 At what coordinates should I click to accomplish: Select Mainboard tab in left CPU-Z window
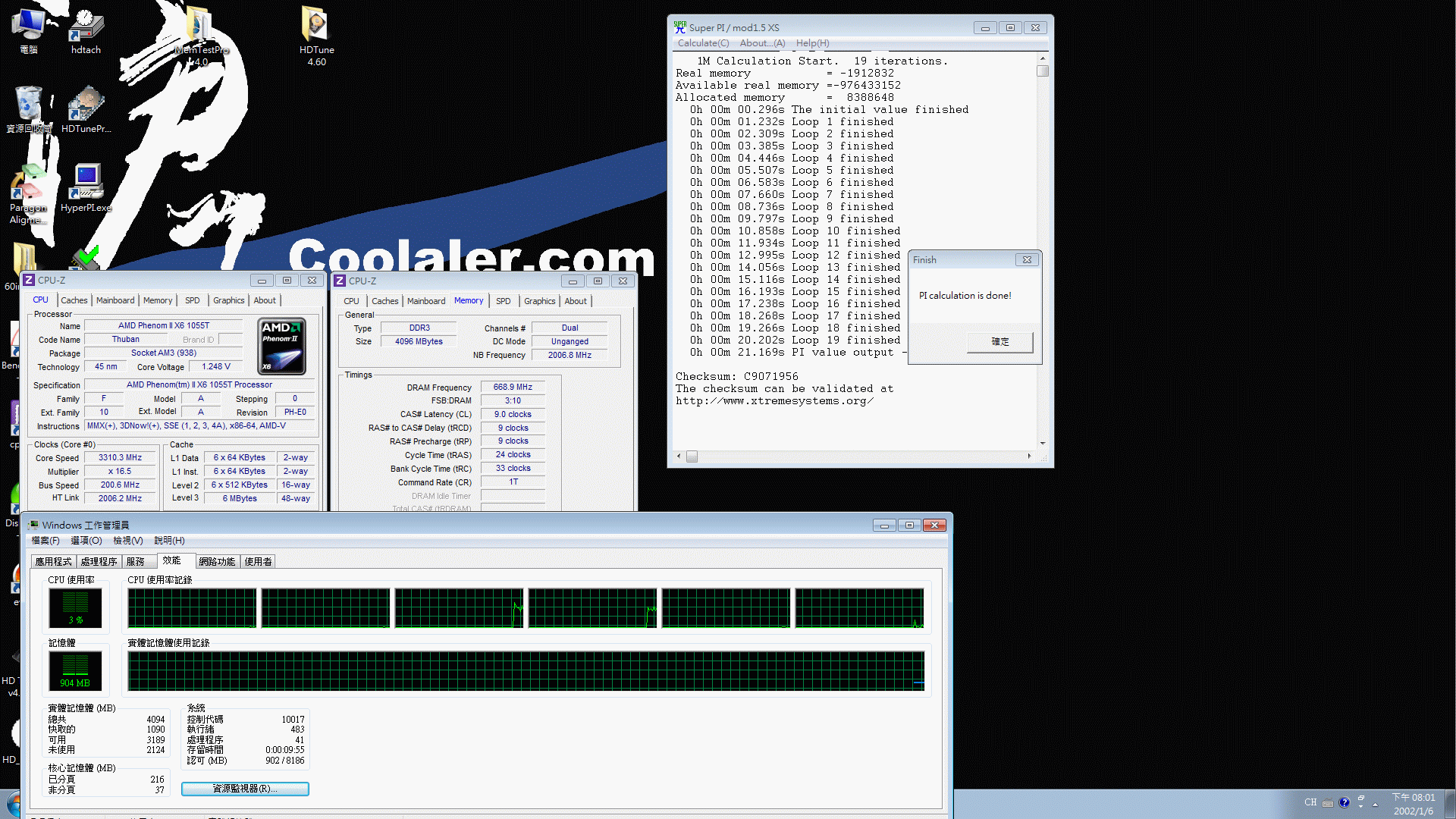tap(115, 300)
